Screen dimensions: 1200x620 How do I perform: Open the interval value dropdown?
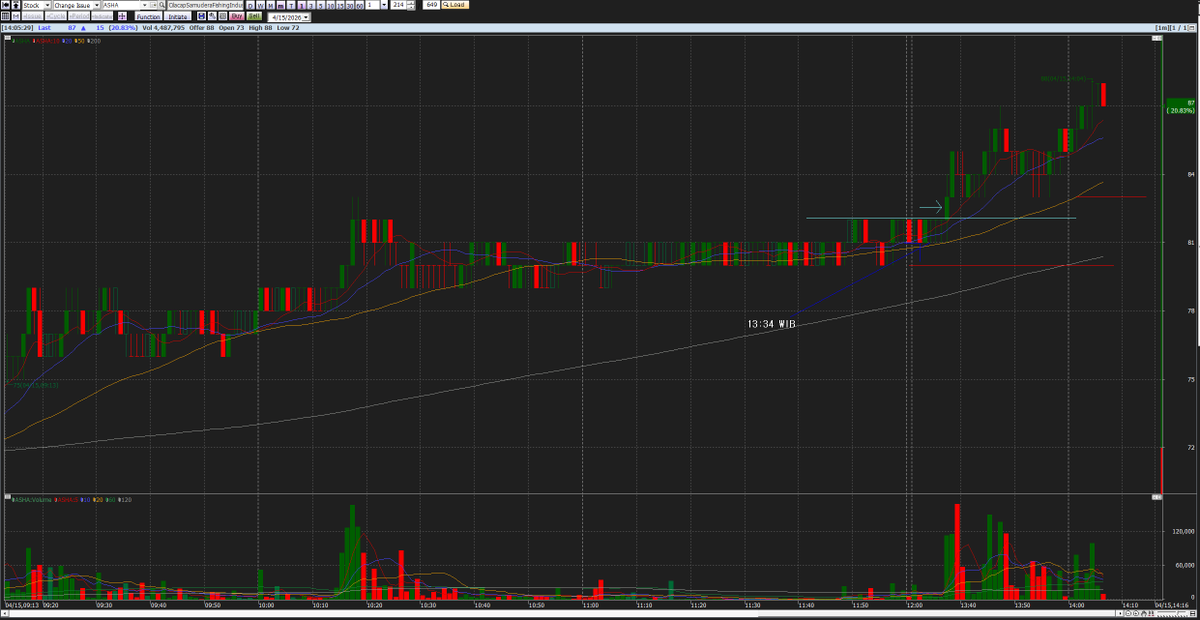click(x=383, y=5)
